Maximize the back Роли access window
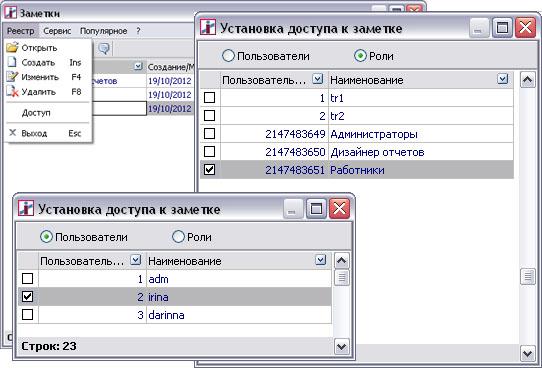 502,27
